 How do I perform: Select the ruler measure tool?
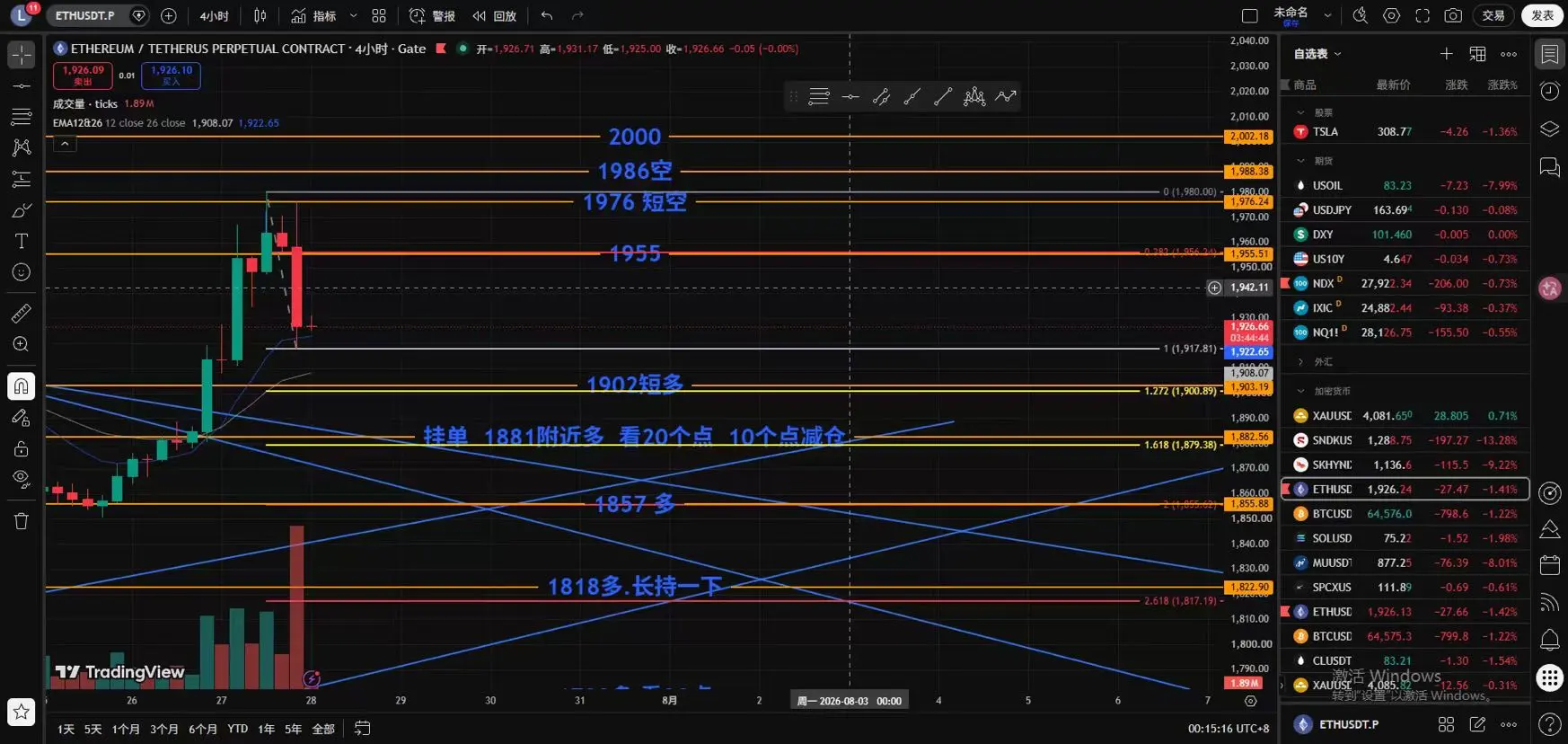coord(22,313)
